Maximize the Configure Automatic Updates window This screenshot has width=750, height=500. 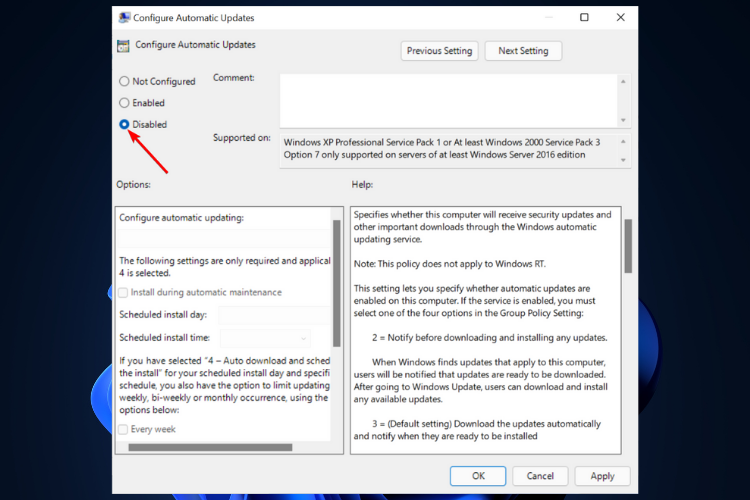[584, 18]
